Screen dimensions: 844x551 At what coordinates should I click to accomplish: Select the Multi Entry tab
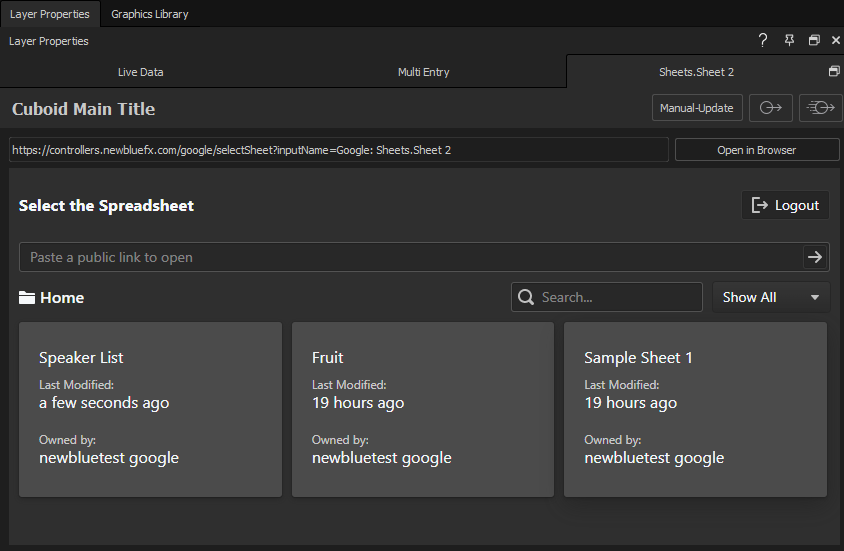tap(423, 72)
